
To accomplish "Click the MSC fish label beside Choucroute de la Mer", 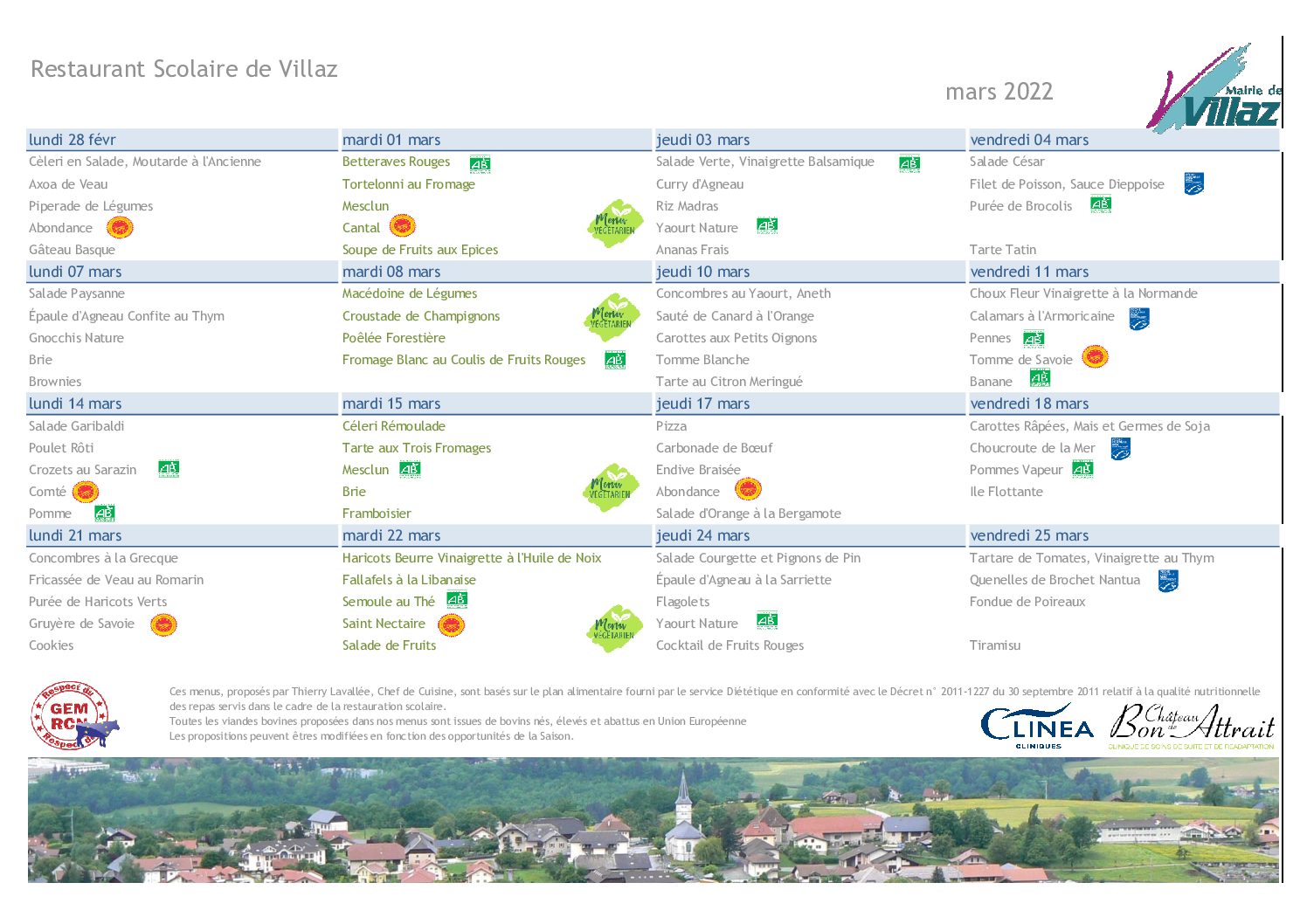I will coord(1121,449).
